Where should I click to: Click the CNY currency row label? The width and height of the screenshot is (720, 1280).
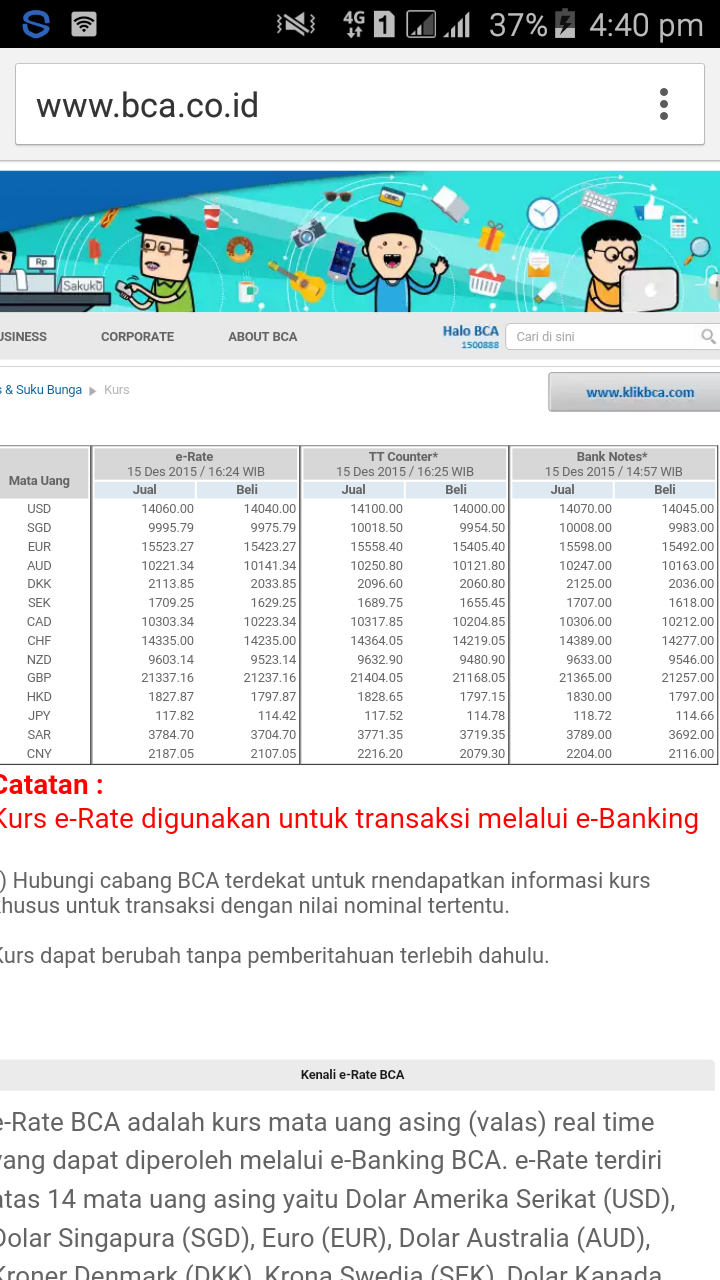click(x=39, y=754)
